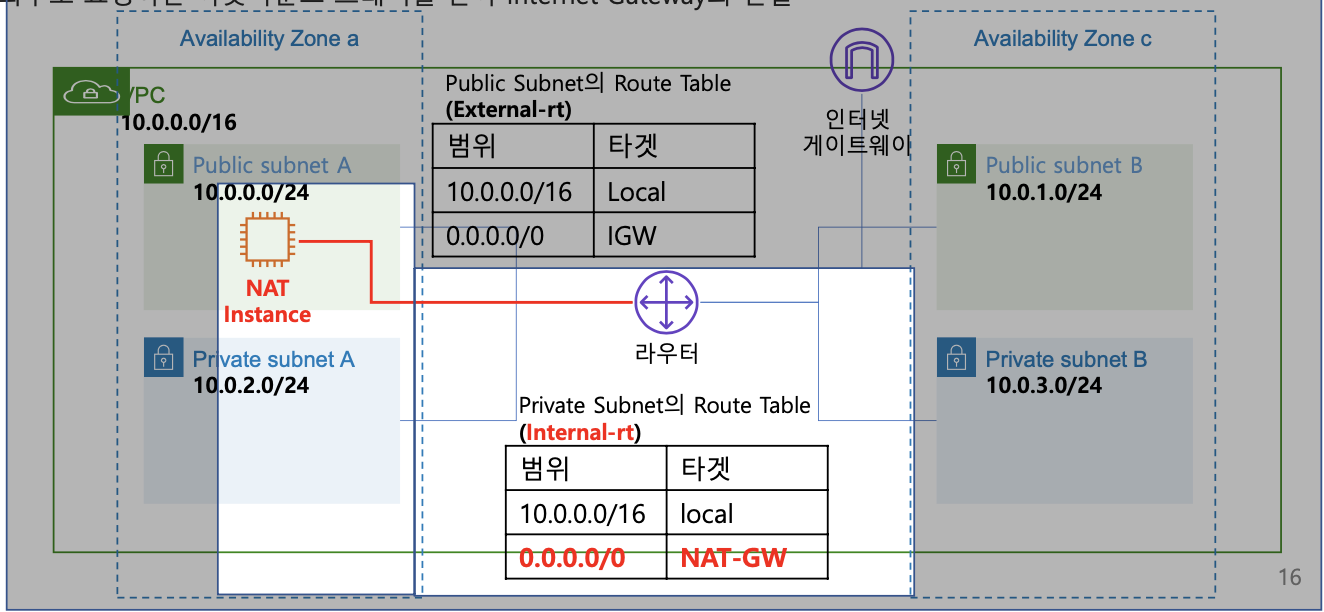Click 타겟 header in External-rt table
Screen dimensions: 1324x612
[x=673, y=146]
